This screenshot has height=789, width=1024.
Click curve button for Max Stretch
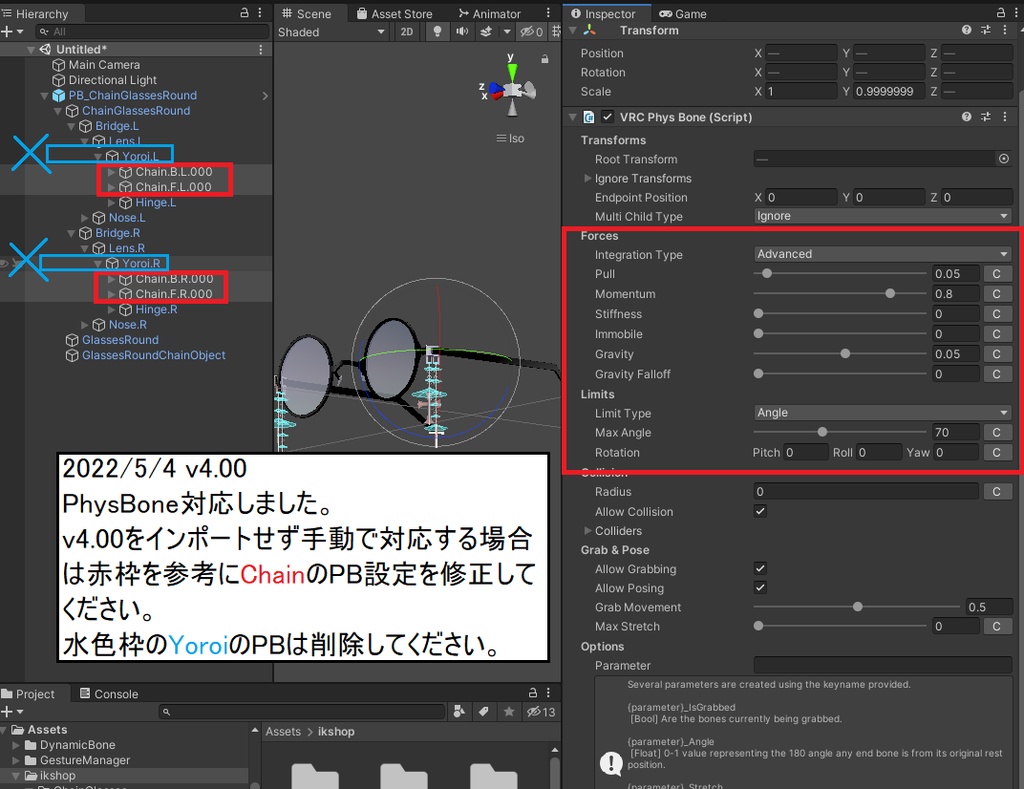[x=997, y=626]
